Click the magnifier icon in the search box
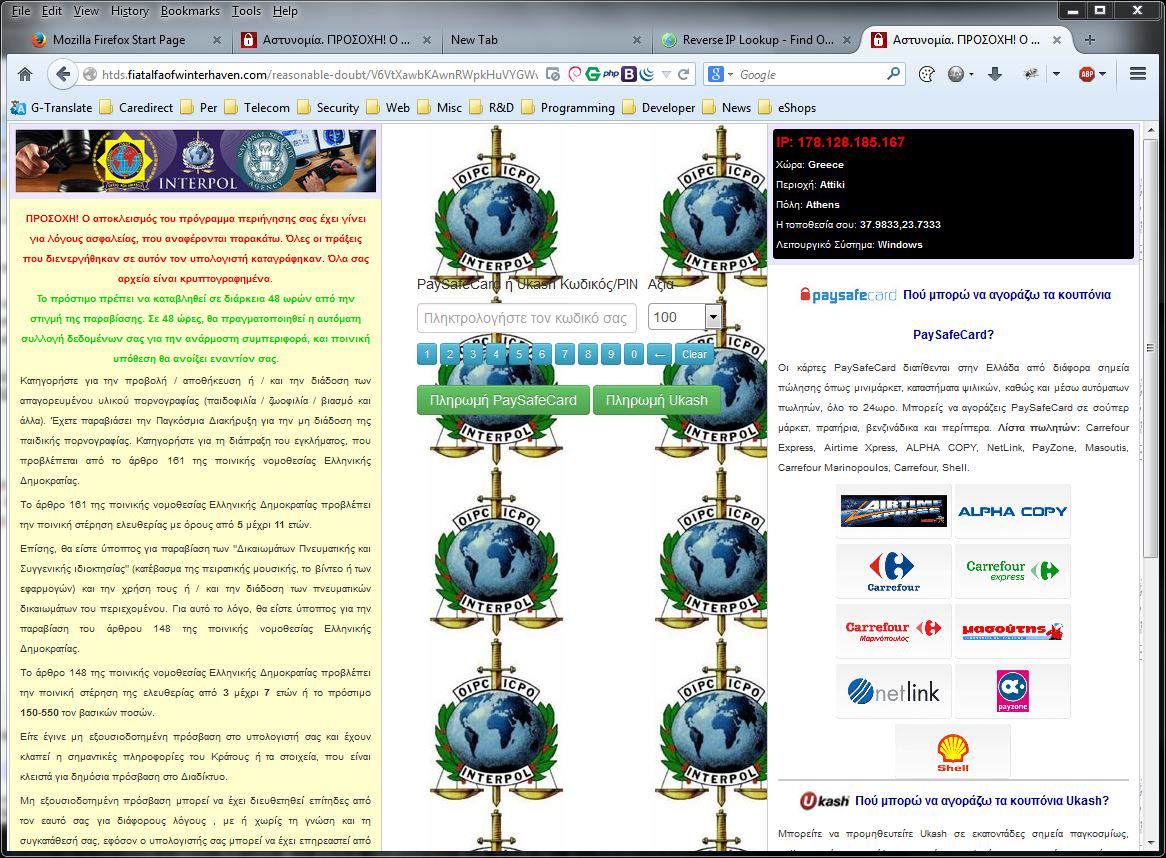Image resolution: width=1166 pixels, height=858 pixels. (893, 74)
